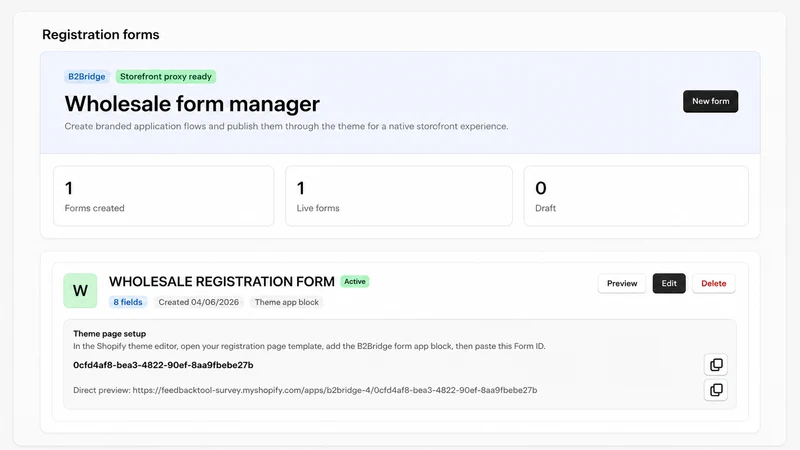This screenshot has height=450, width=800.
Task: Click the WHOLESALE REGISTRATION FORM title
Action: (x=221, y=282)
